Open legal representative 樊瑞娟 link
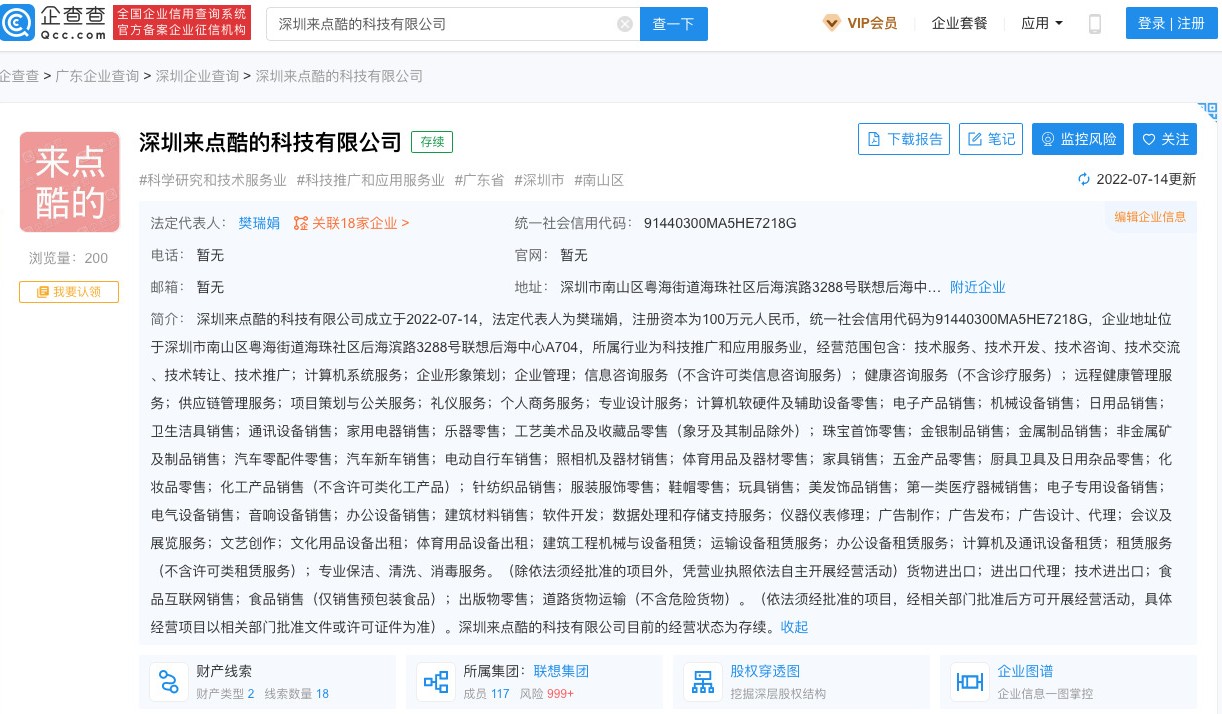The width and height of the screenshot is (1222, 714). [259, 223]
